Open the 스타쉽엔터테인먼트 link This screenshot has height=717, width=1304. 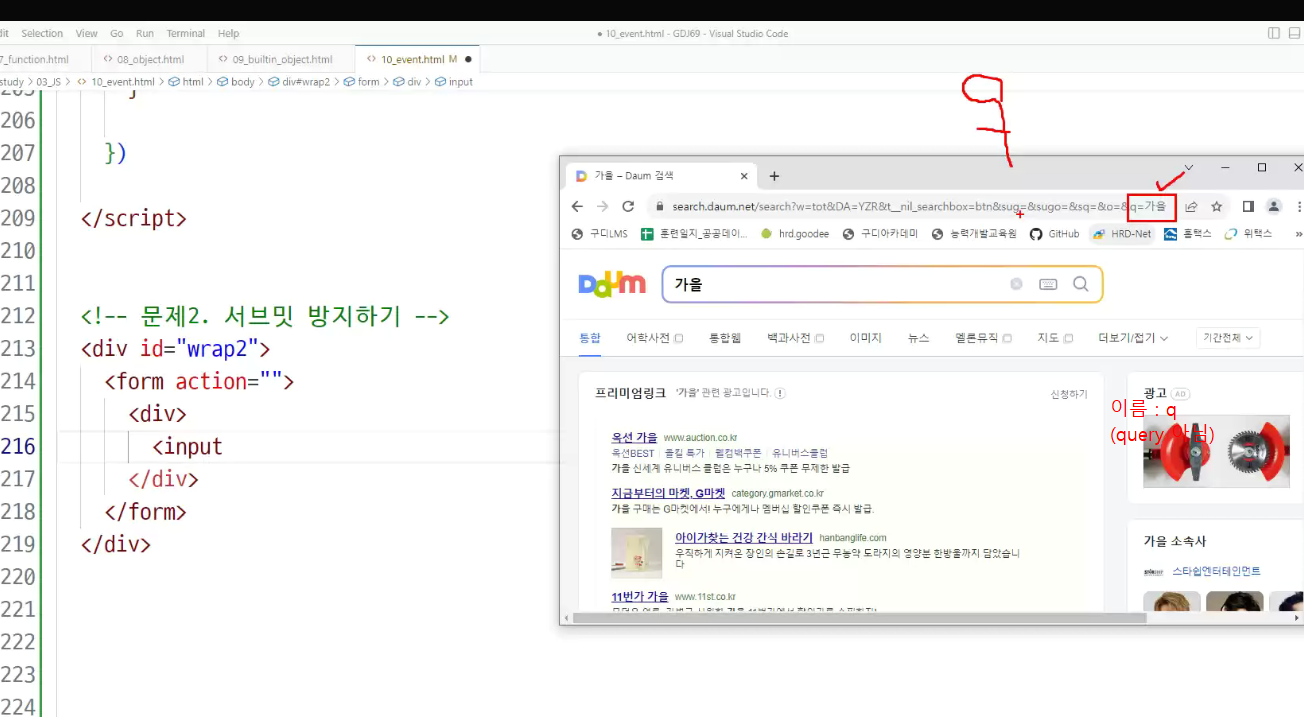[x=1216, y=571]
